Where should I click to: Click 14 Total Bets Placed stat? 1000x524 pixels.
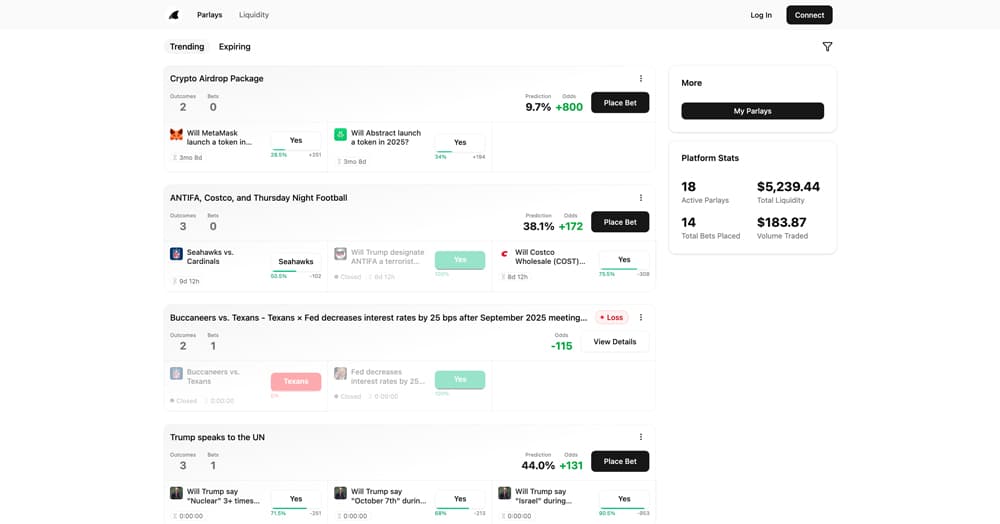click(688, 222)
